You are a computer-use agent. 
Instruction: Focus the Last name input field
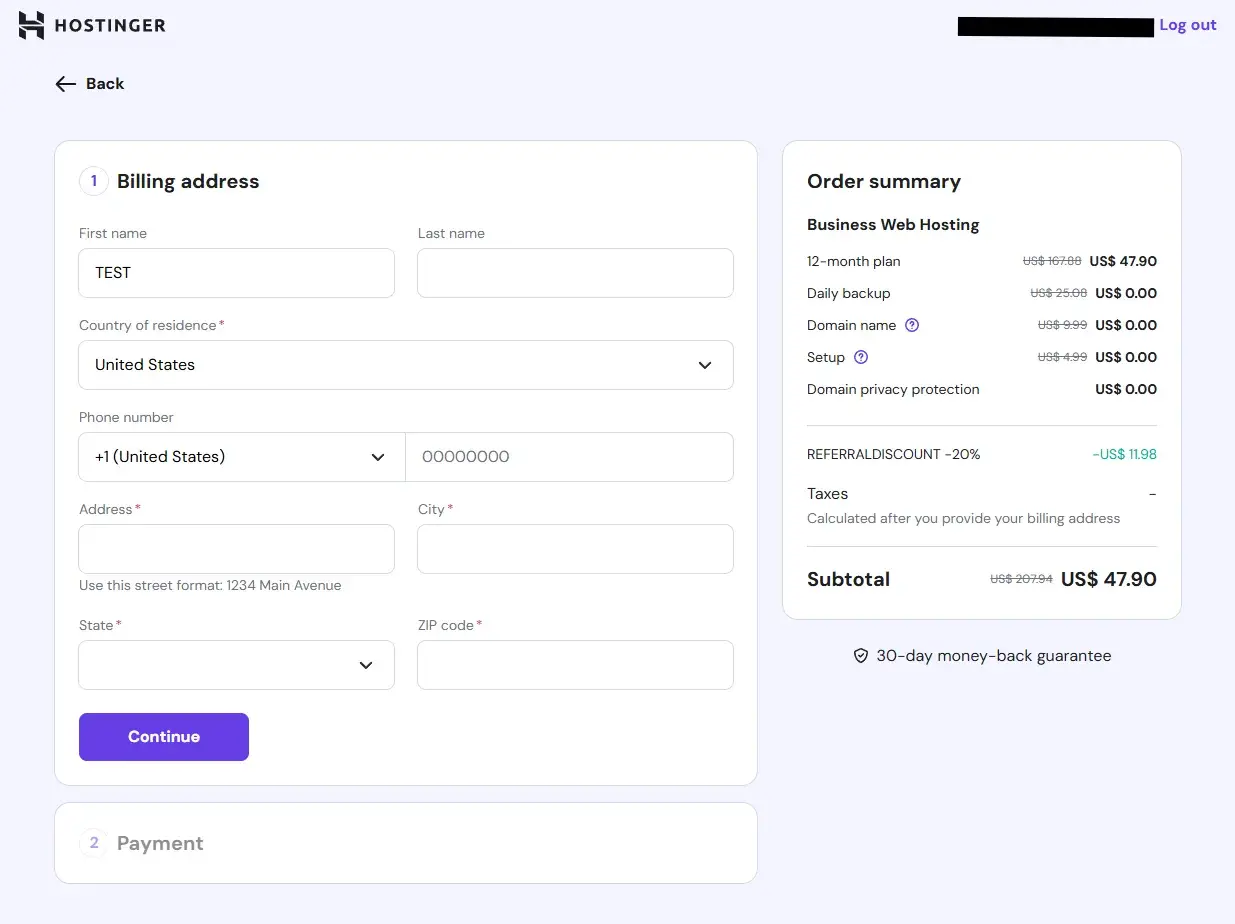click(575, 273)
